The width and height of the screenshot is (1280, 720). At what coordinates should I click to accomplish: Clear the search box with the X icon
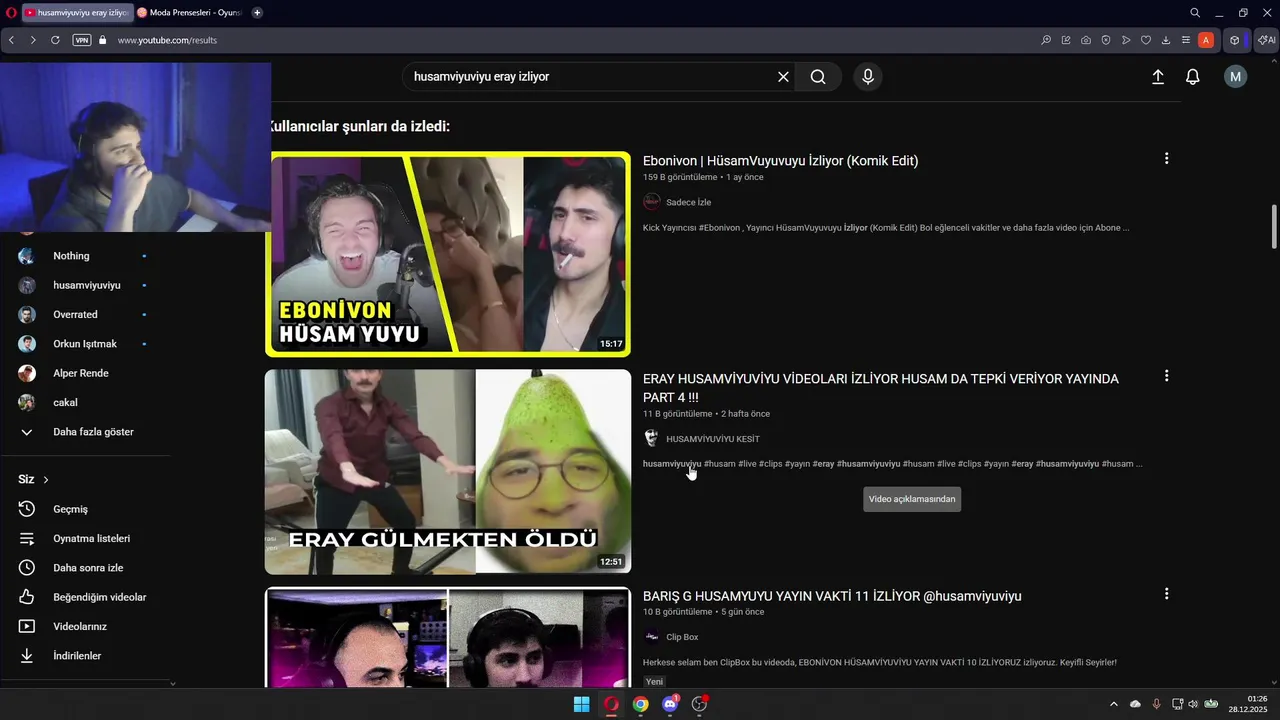pyautogui.click(x=783, y=77)
